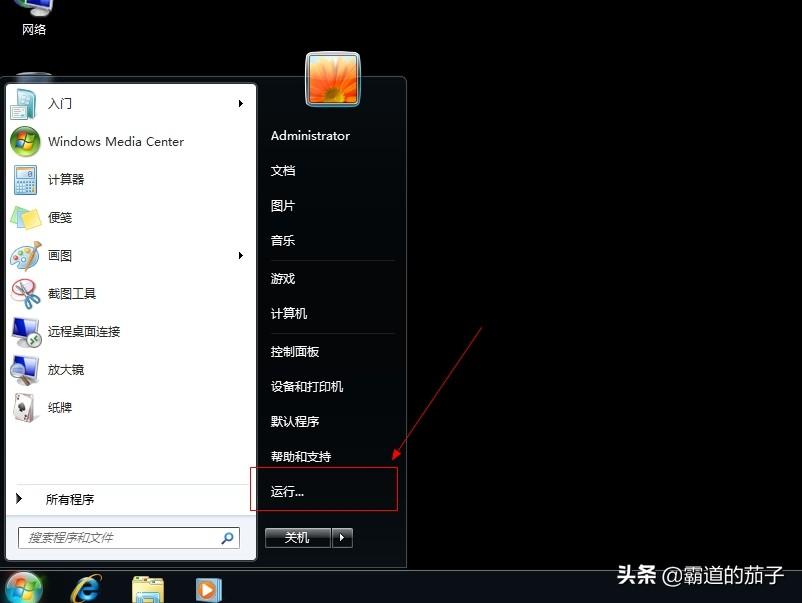
Task: Click the search programs and files box
Action: pos(120,538)
